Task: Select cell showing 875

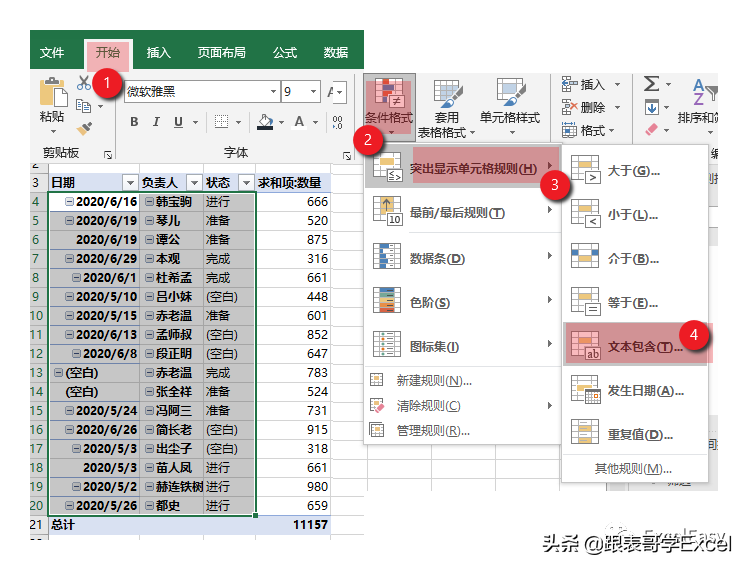Action: pyautogui.click(x=293, y=239)
